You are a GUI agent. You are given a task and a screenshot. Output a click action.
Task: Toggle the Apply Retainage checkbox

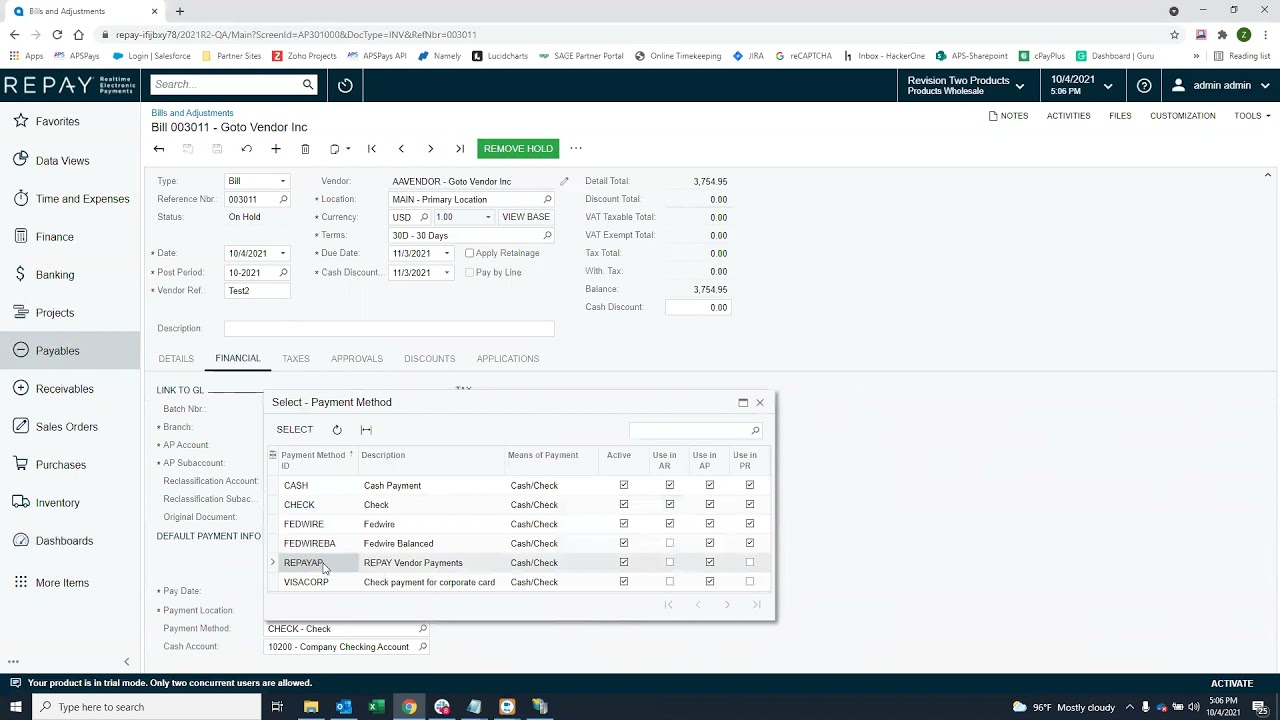click(x=470, y=253)
